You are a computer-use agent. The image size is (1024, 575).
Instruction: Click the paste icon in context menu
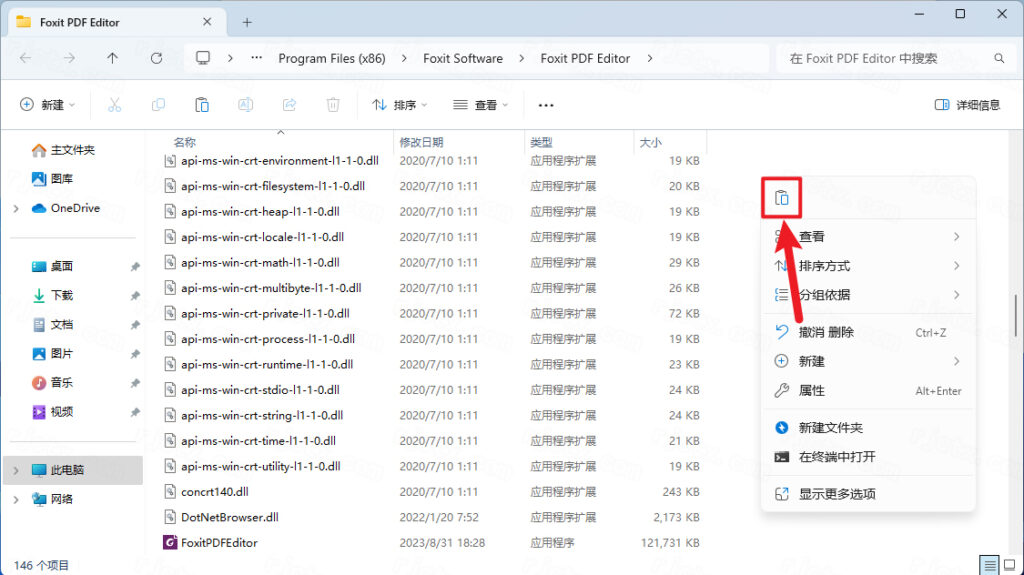pos(782,198)
